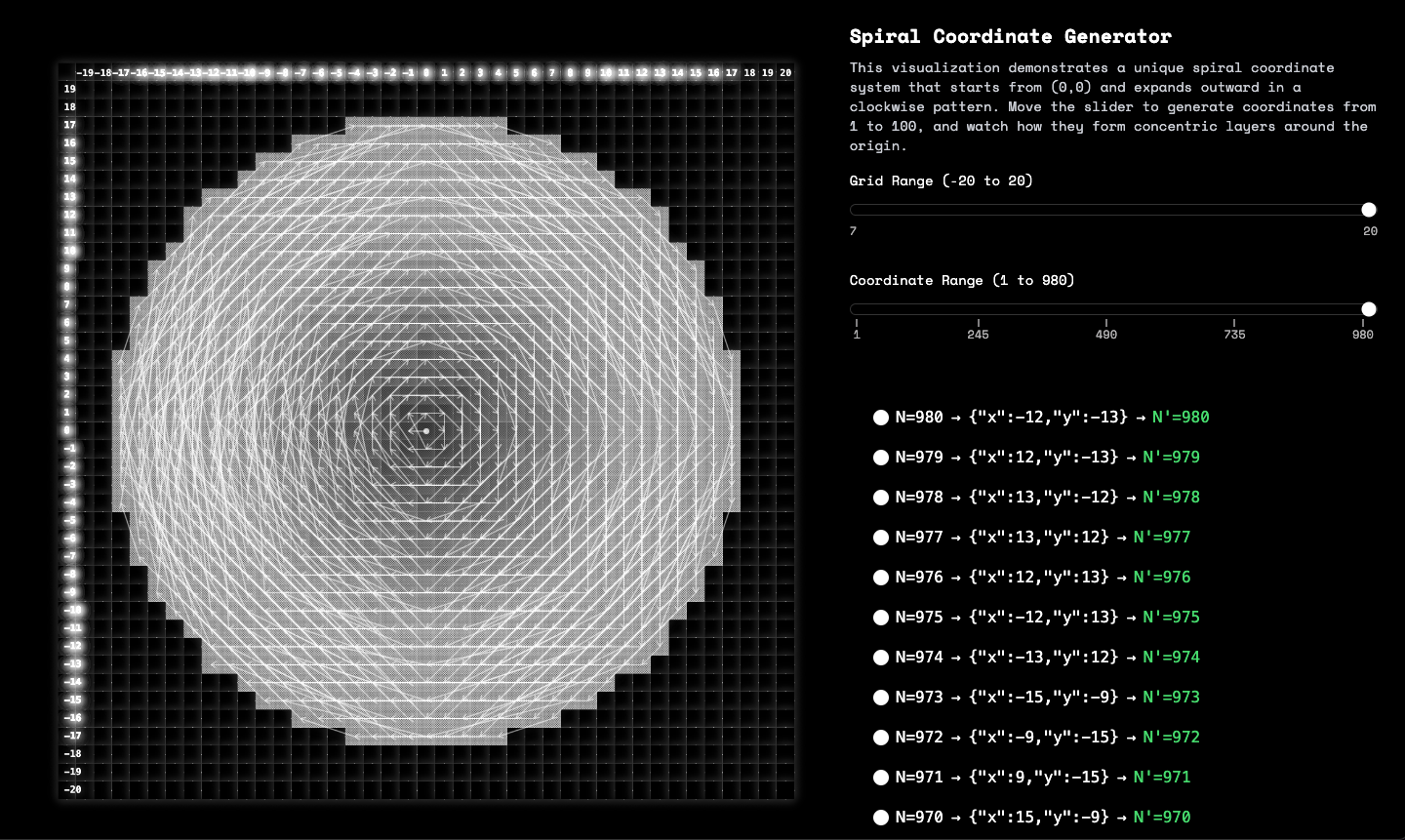Click the Spiral Coordinate Generator heading
The width and height of the screenshot is (1405, 840).
pyautogui.click(x=1010, y=36)
